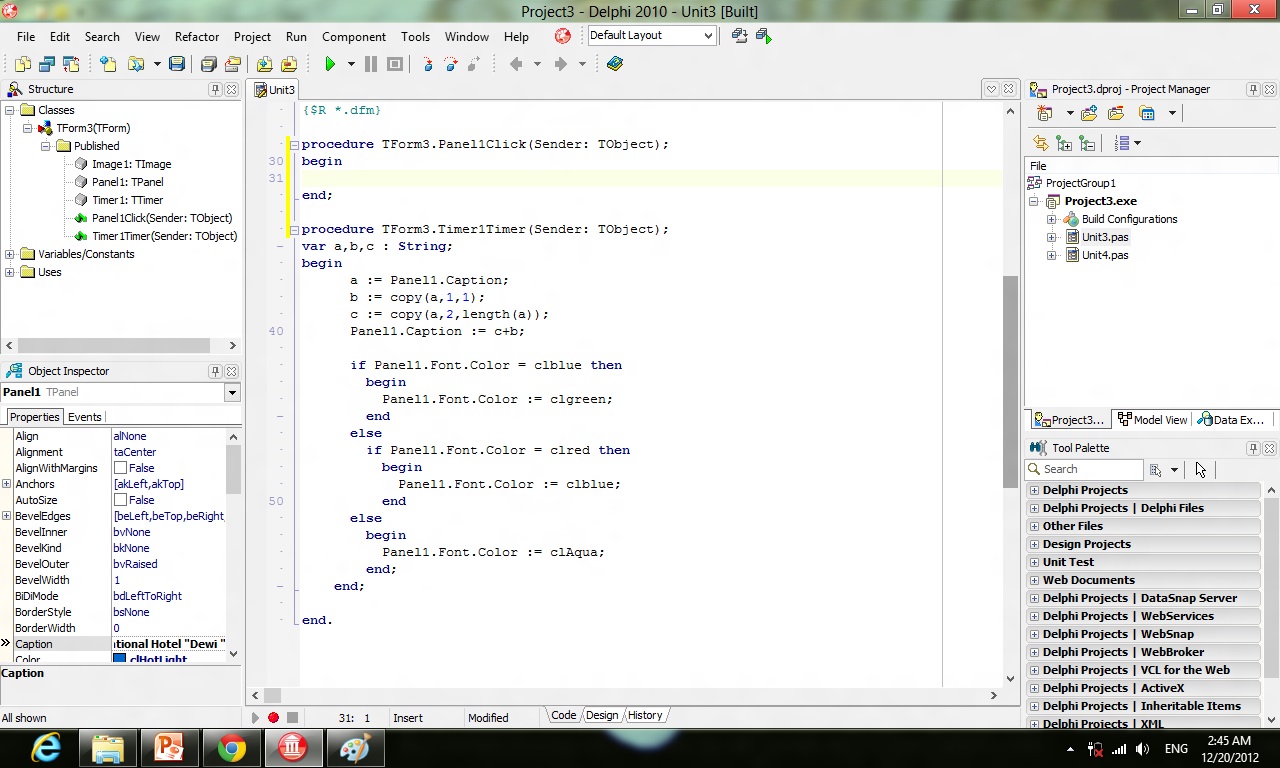Expand Build Configurations node
The image size is (1280, 768).
coord(1052,219)
